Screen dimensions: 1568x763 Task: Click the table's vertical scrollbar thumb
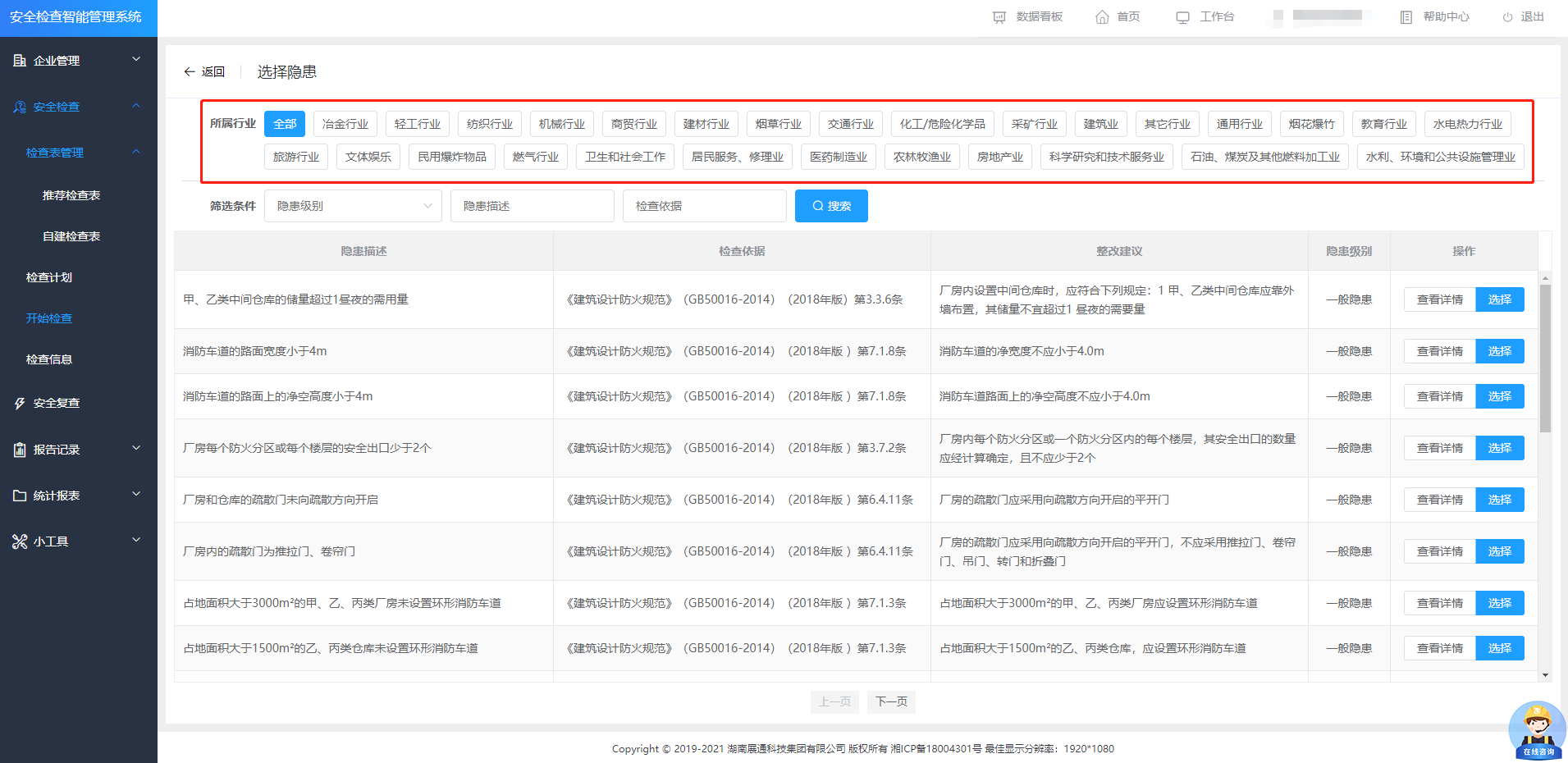click(x=1545, y=358)
